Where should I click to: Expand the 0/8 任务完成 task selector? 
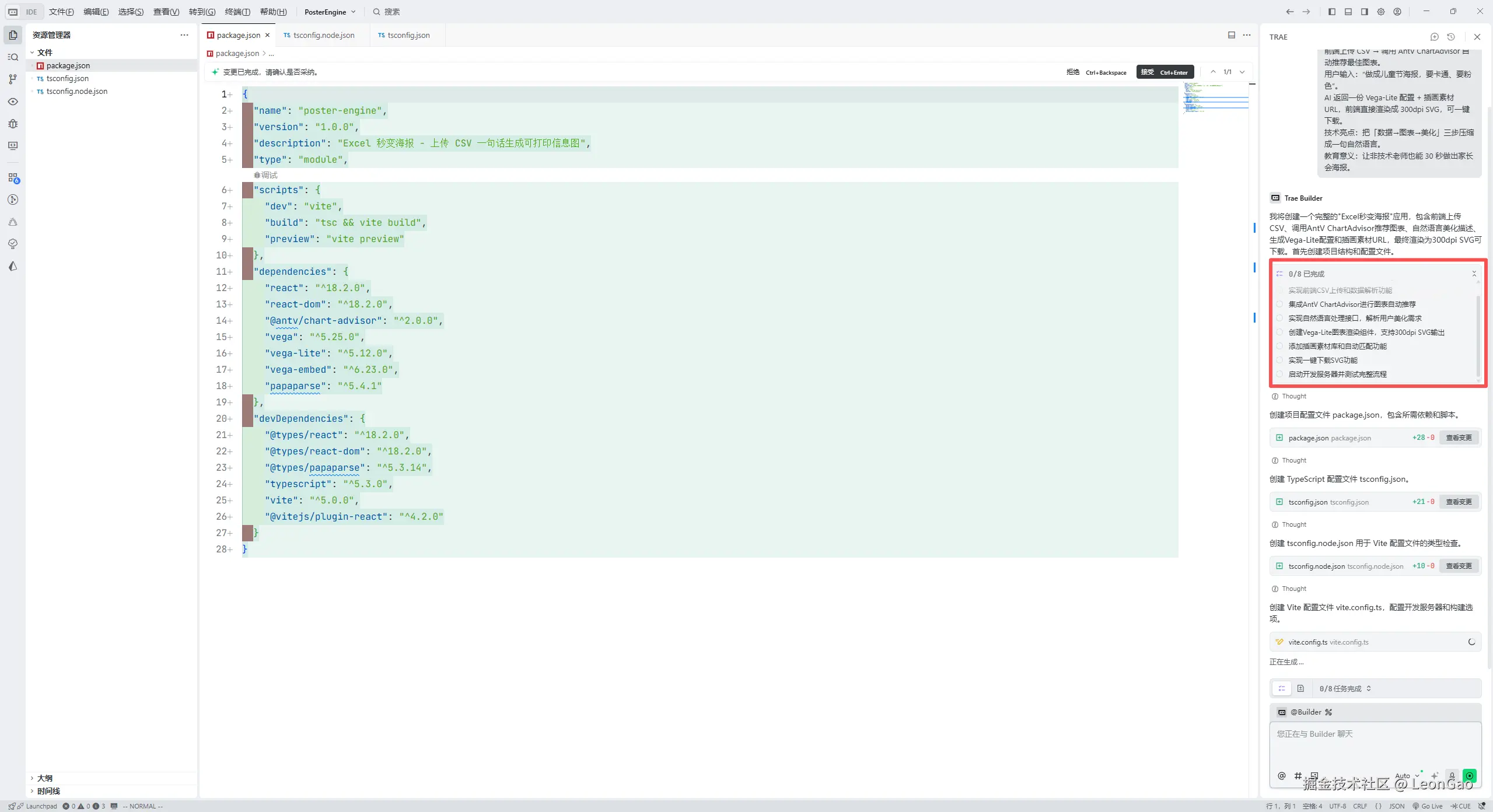[1345, 688]
